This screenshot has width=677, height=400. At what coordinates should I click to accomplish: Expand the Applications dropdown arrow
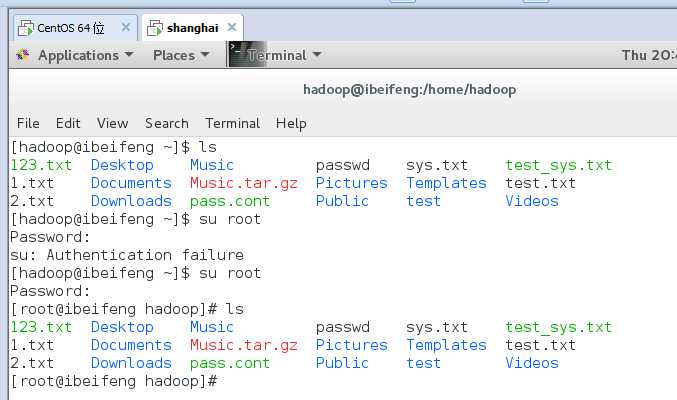(129, 56)
